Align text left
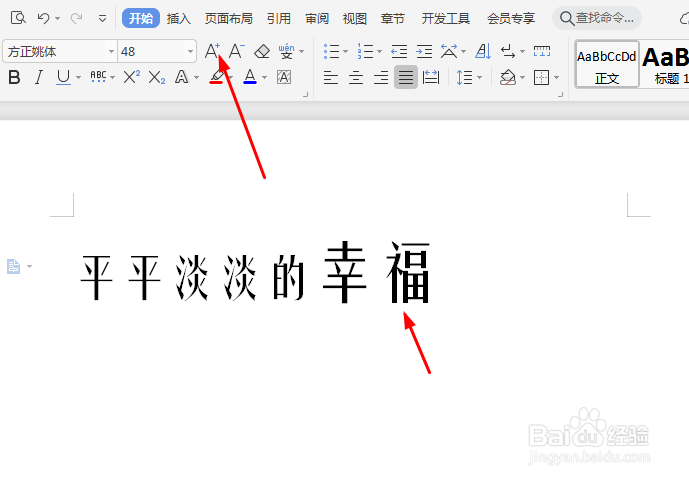Viewport: 689px width, 481px height. (x=331, y=78)
